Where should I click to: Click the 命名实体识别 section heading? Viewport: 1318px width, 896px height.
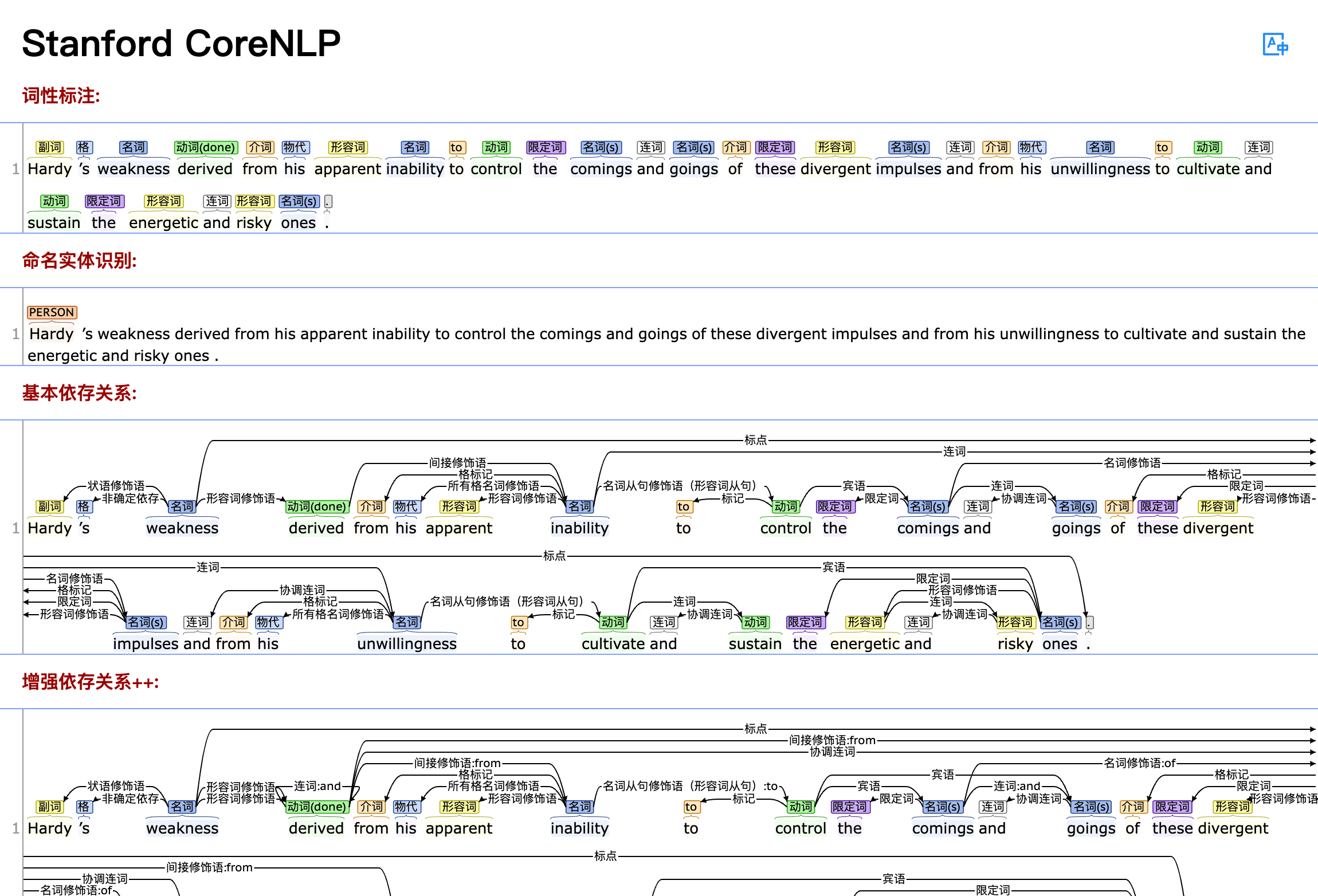tap(80, 261)
